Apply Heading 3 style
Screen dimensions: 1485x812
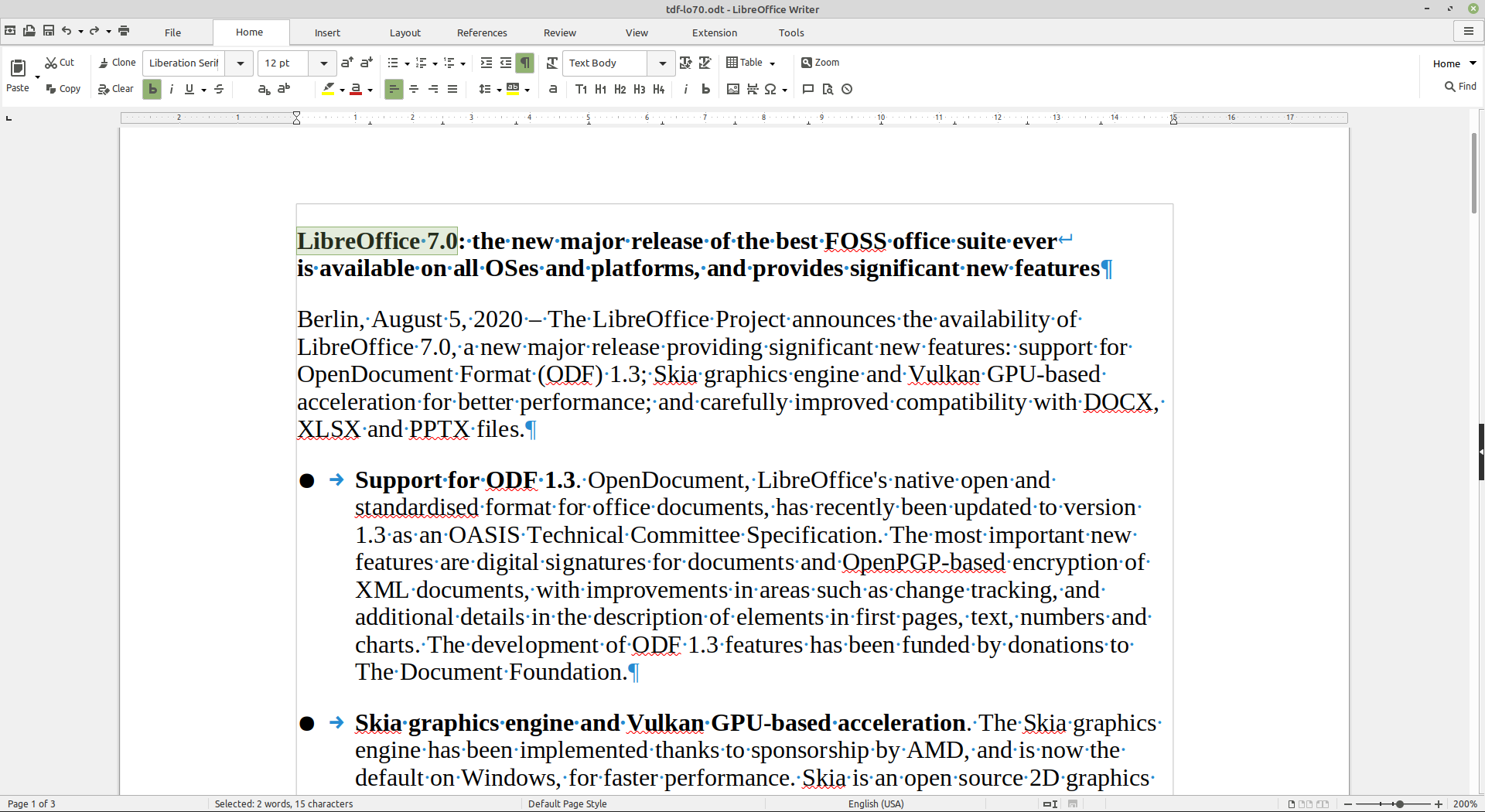640,90
